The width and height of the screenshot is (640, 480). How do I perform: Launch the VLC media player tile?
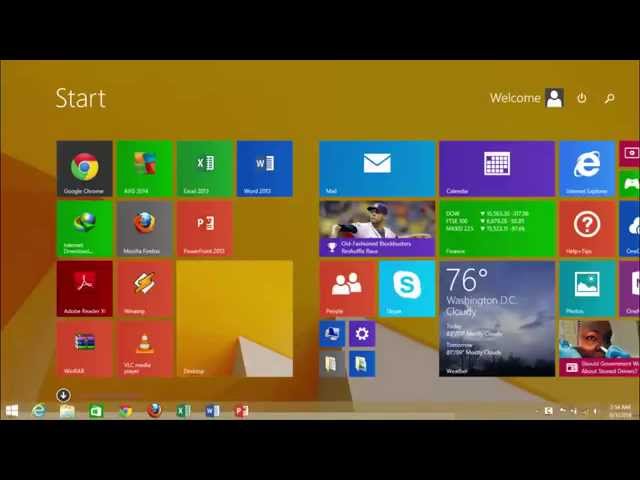click(144, 349)
